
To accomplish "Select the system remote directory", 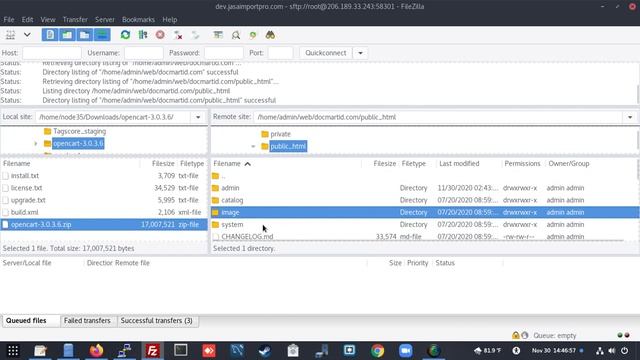I will click(x=424, y=224).
